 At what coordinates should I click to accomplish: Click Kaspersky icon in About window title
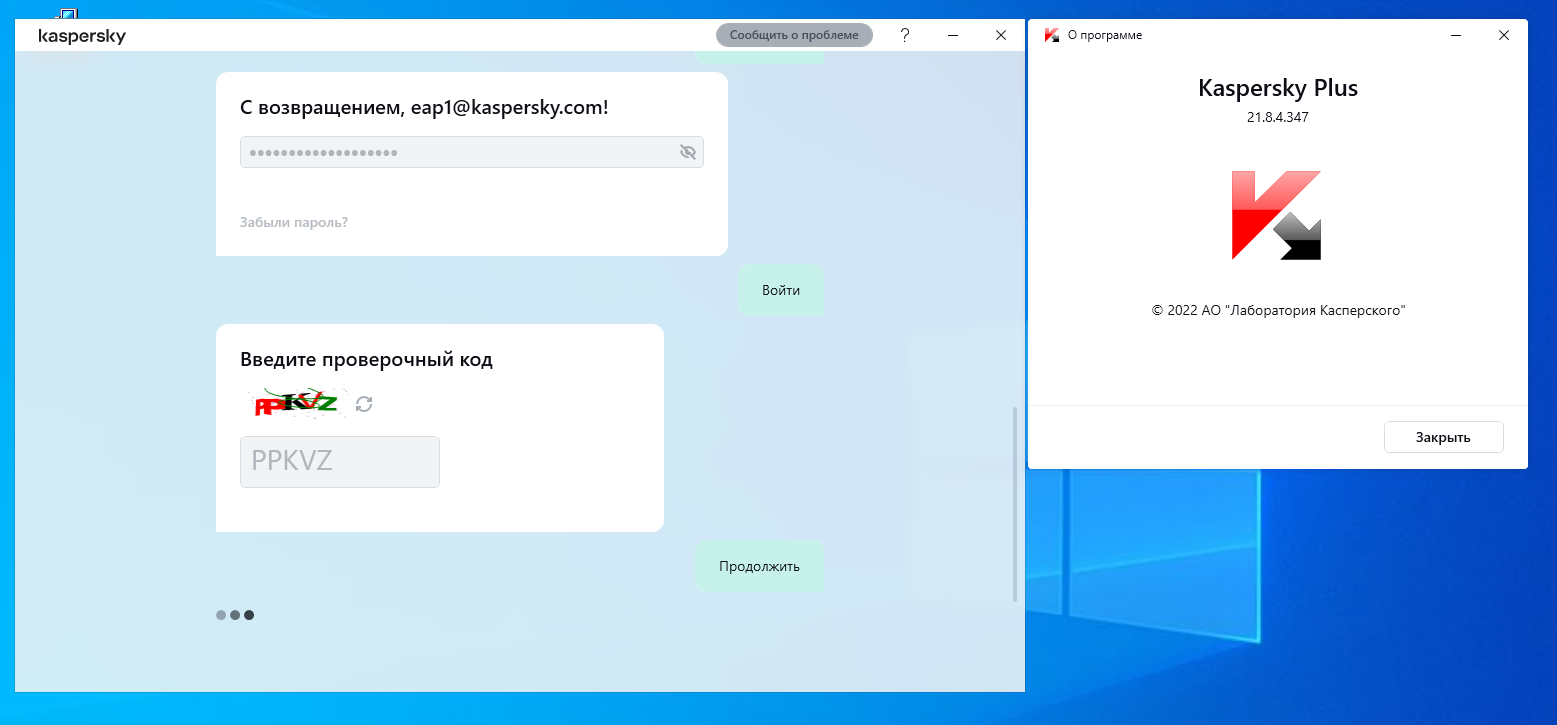click(1051, 35)
